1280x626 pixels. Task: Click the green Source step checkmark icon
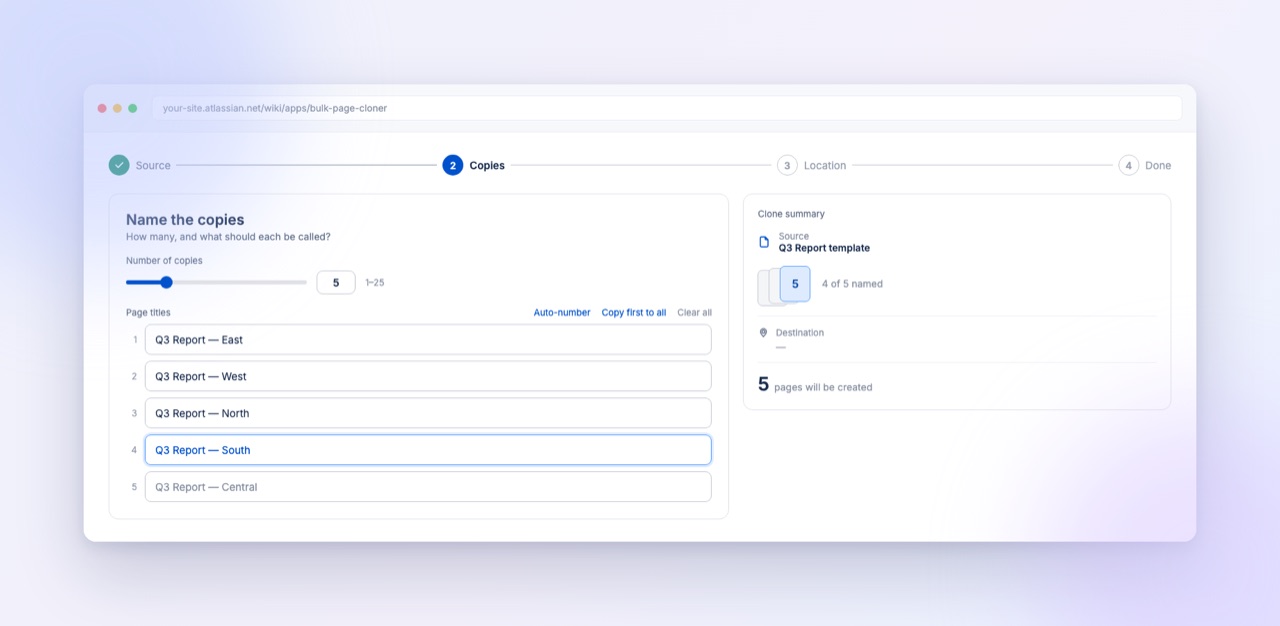click(x=119, y=165)
